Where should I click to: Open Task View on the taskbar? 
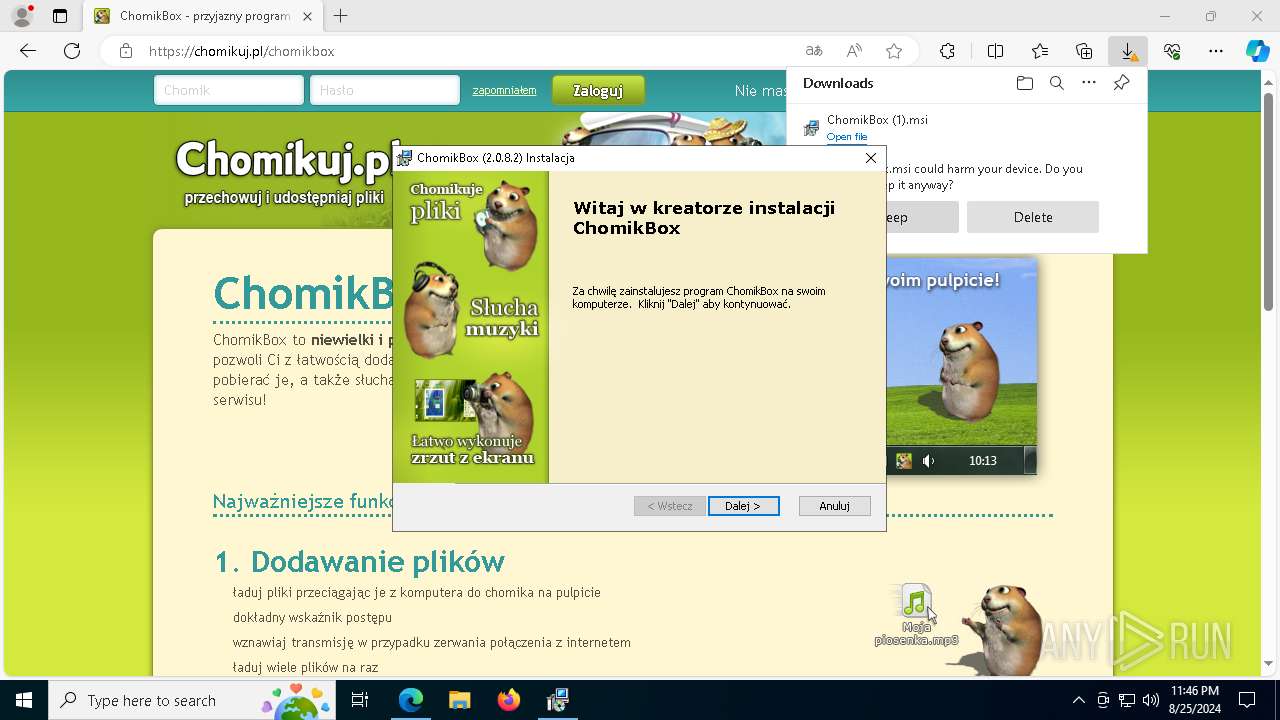[x=360, y=700]
